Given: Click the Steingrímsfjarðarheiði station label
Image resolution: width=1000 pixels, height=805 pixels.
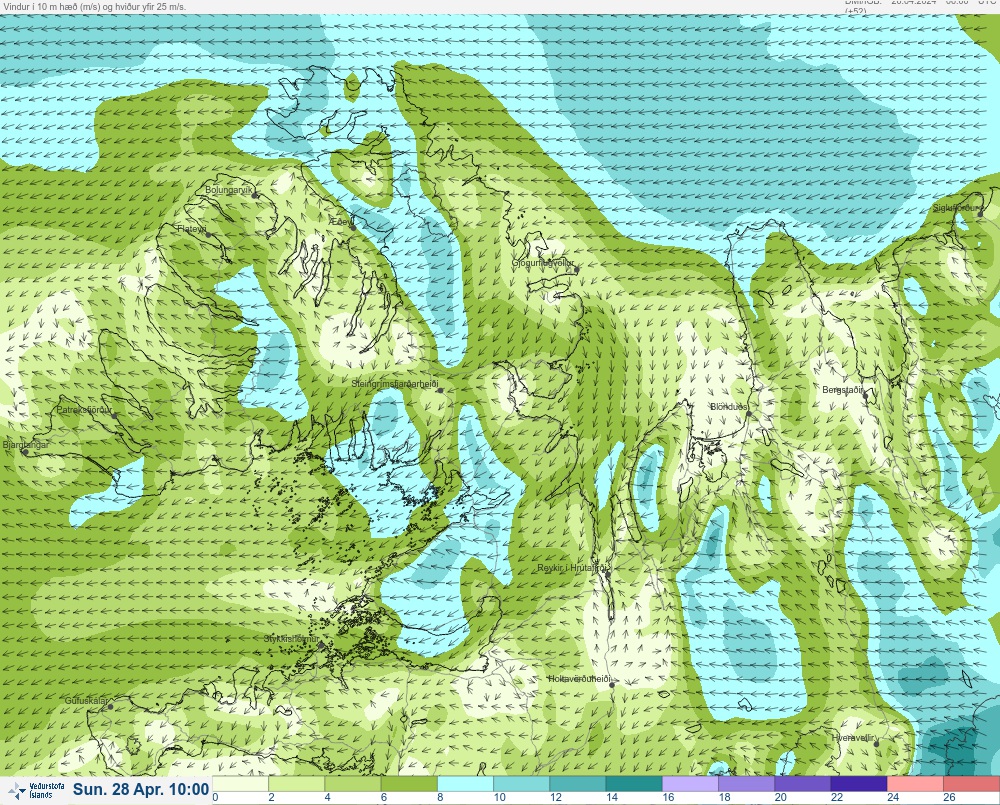Looking at the screenshot, I should coord(395,384).
